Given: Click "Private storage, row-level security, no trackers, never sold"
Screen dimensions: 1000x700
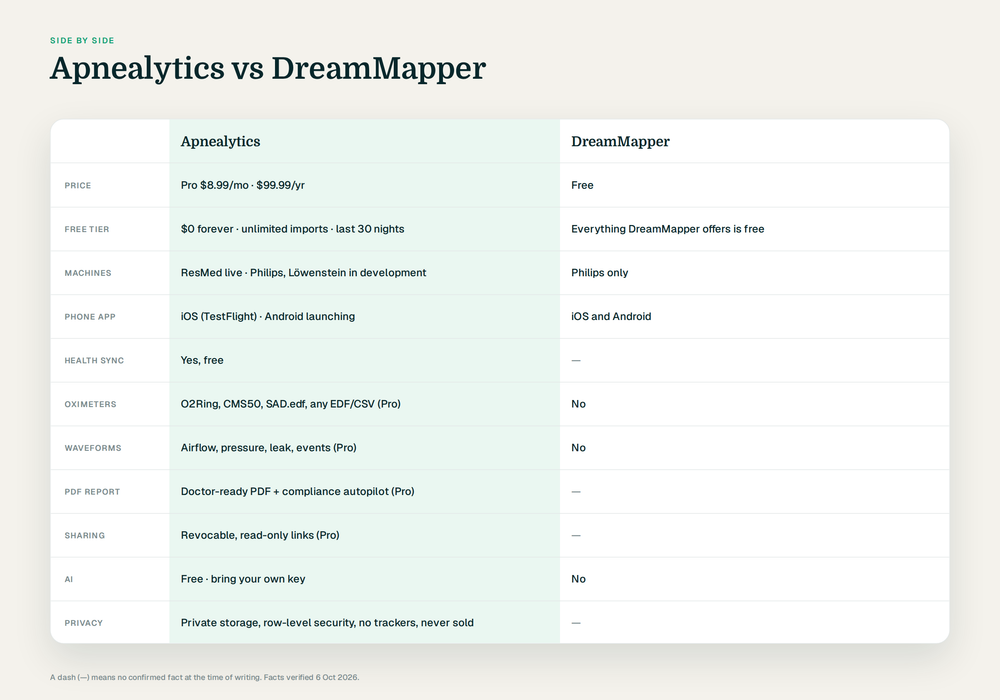Looking at the screenshot, I should coord(327,622).
